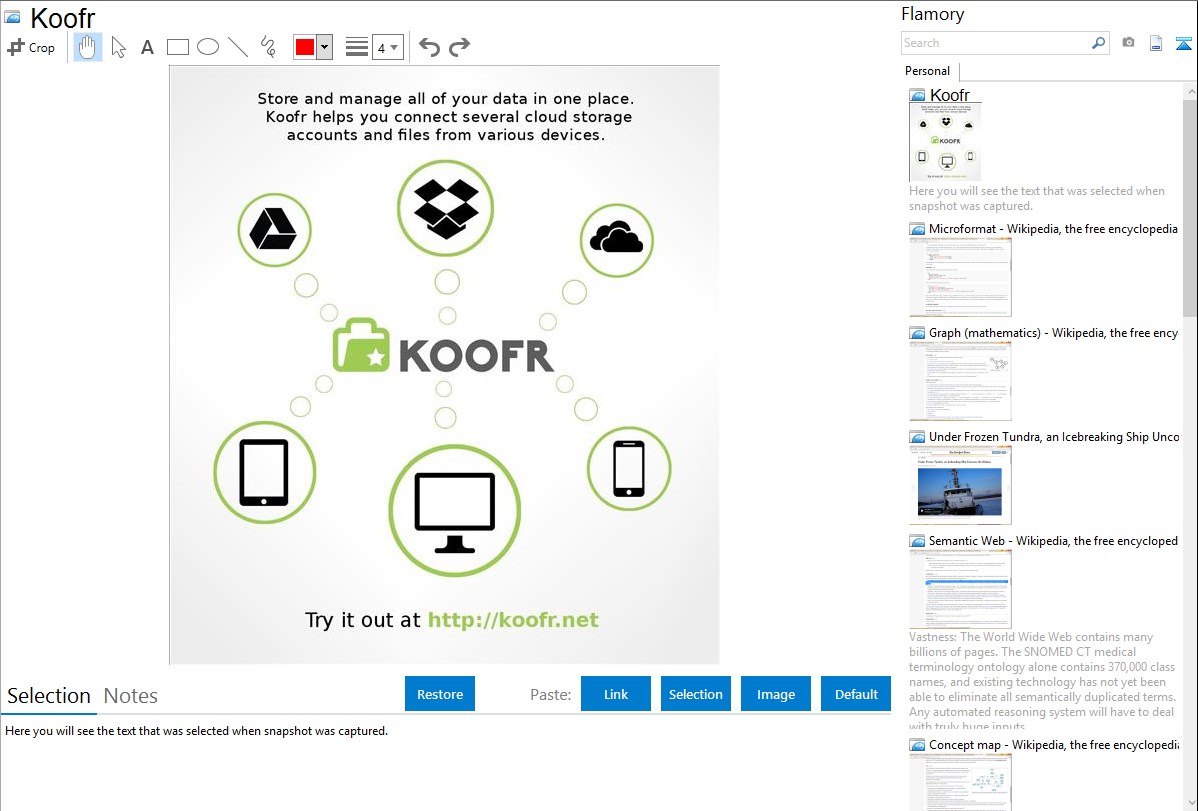This screenshot has width=1198, height=811.
Task: Click the icon beside Graph (mathematics) entry
Action: [x=917, y=333]
